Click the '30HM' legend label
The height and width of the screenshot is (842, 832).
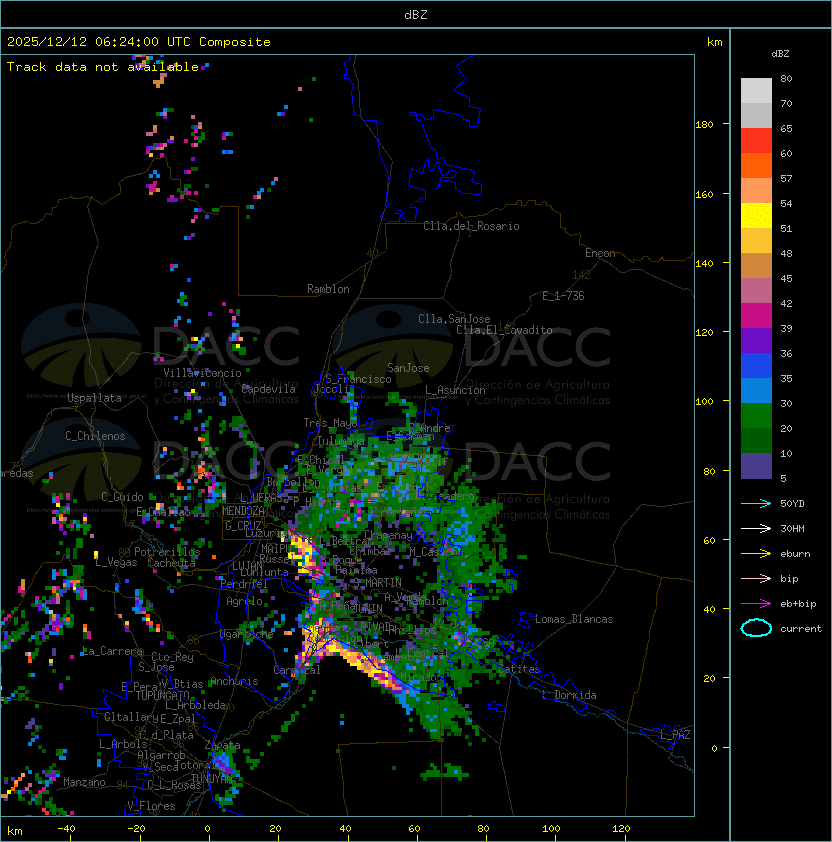click(792, 528)
